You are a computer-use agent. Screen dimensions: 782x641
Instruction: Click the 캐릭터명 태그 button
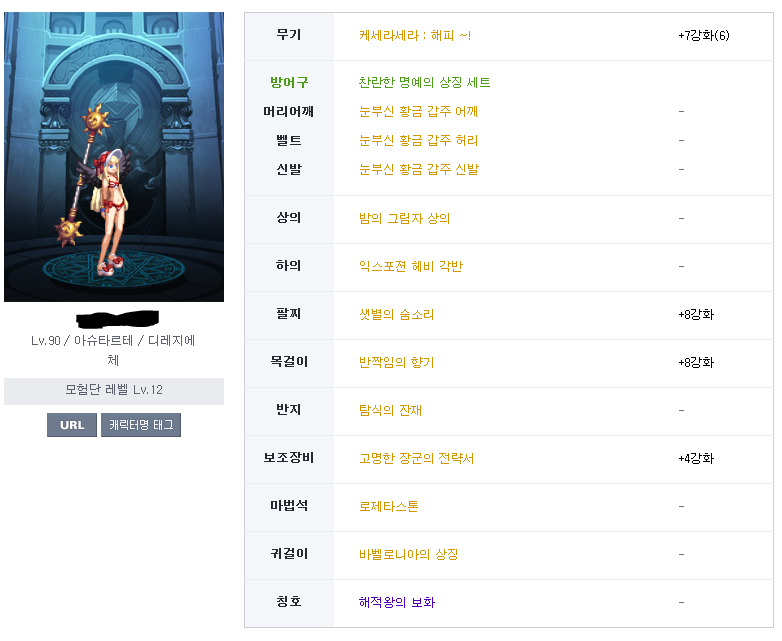(141, 425)
